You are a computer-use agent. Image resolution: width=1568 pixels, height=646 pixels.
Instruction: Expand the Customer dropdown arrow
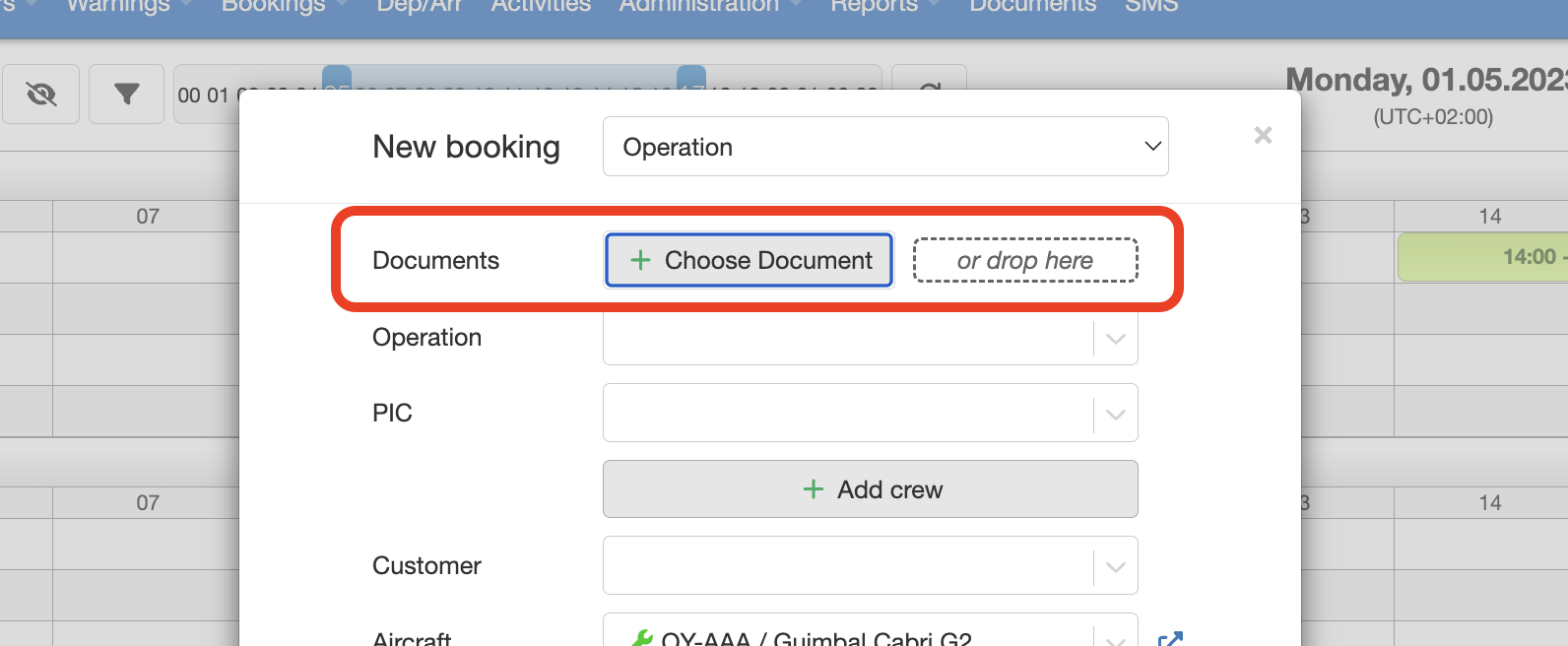[x=1115, y=566]
